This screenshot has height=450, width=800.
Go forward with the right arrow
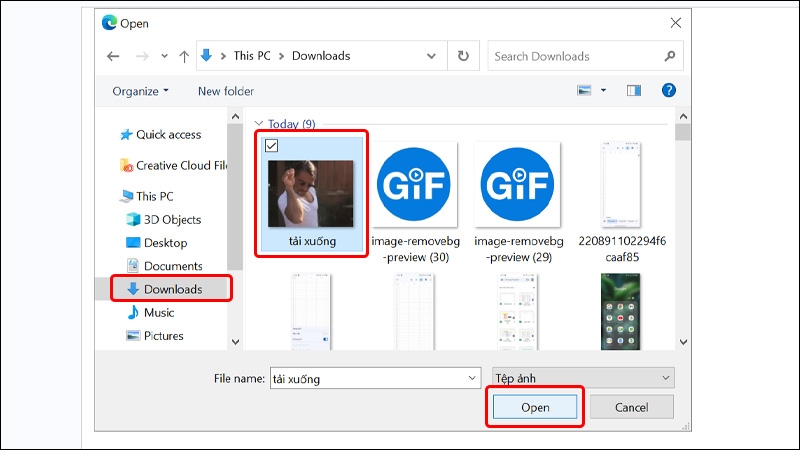pos(142,56)
